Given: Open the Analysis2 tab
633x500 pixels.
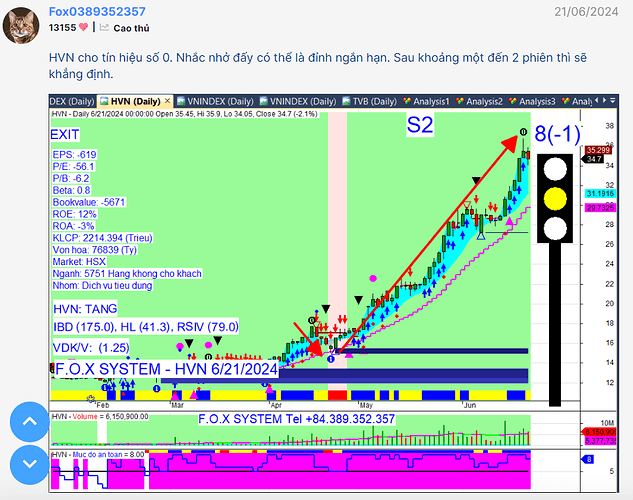Looking at the screenshot, I should coord(480,101).
